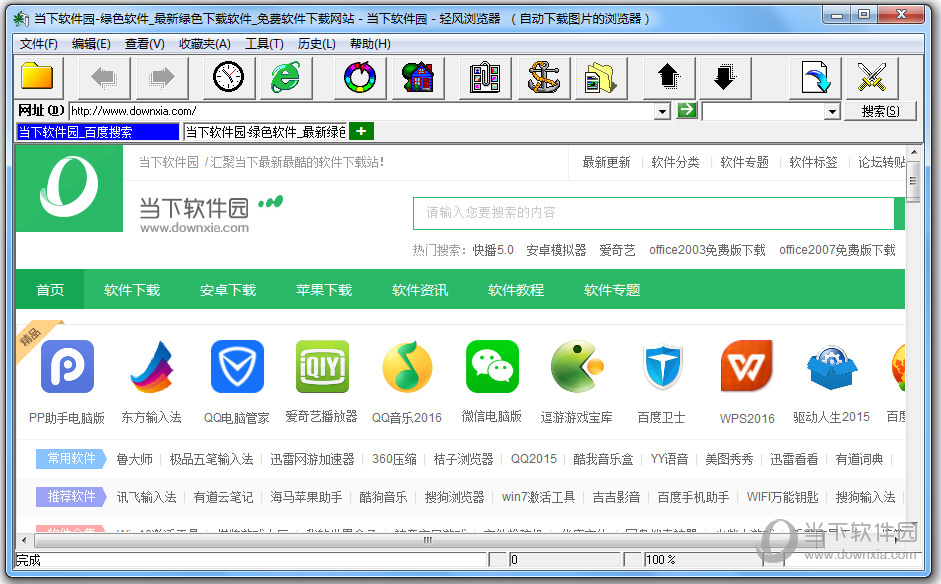The image size is (941, 584).
Task: Go forward with the right arrow button
Action: [162, 77]
